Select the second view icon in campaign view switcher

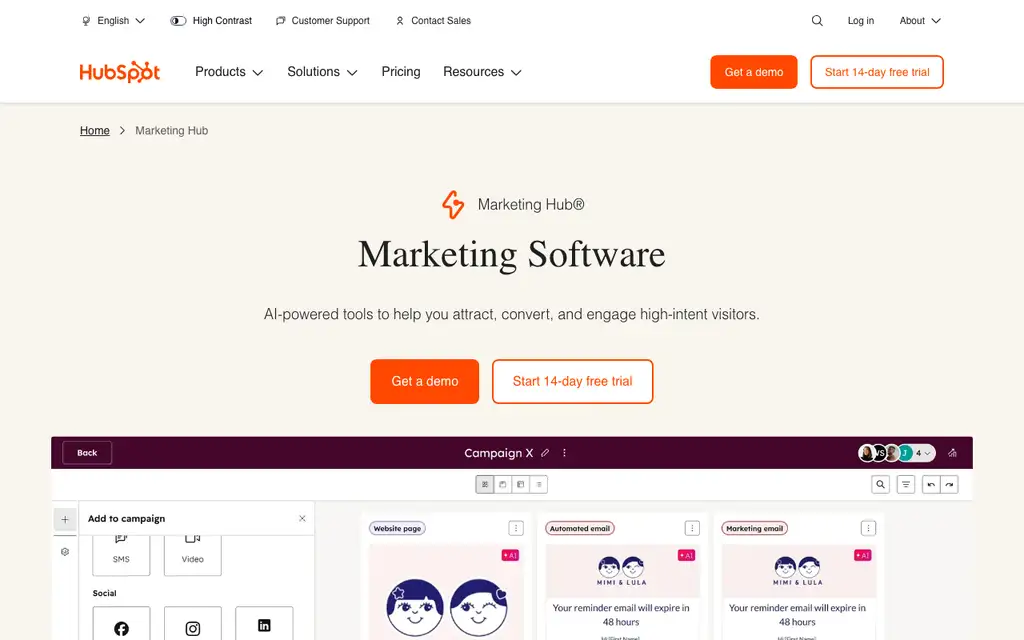pyautogui.click(x=503, y=485)
